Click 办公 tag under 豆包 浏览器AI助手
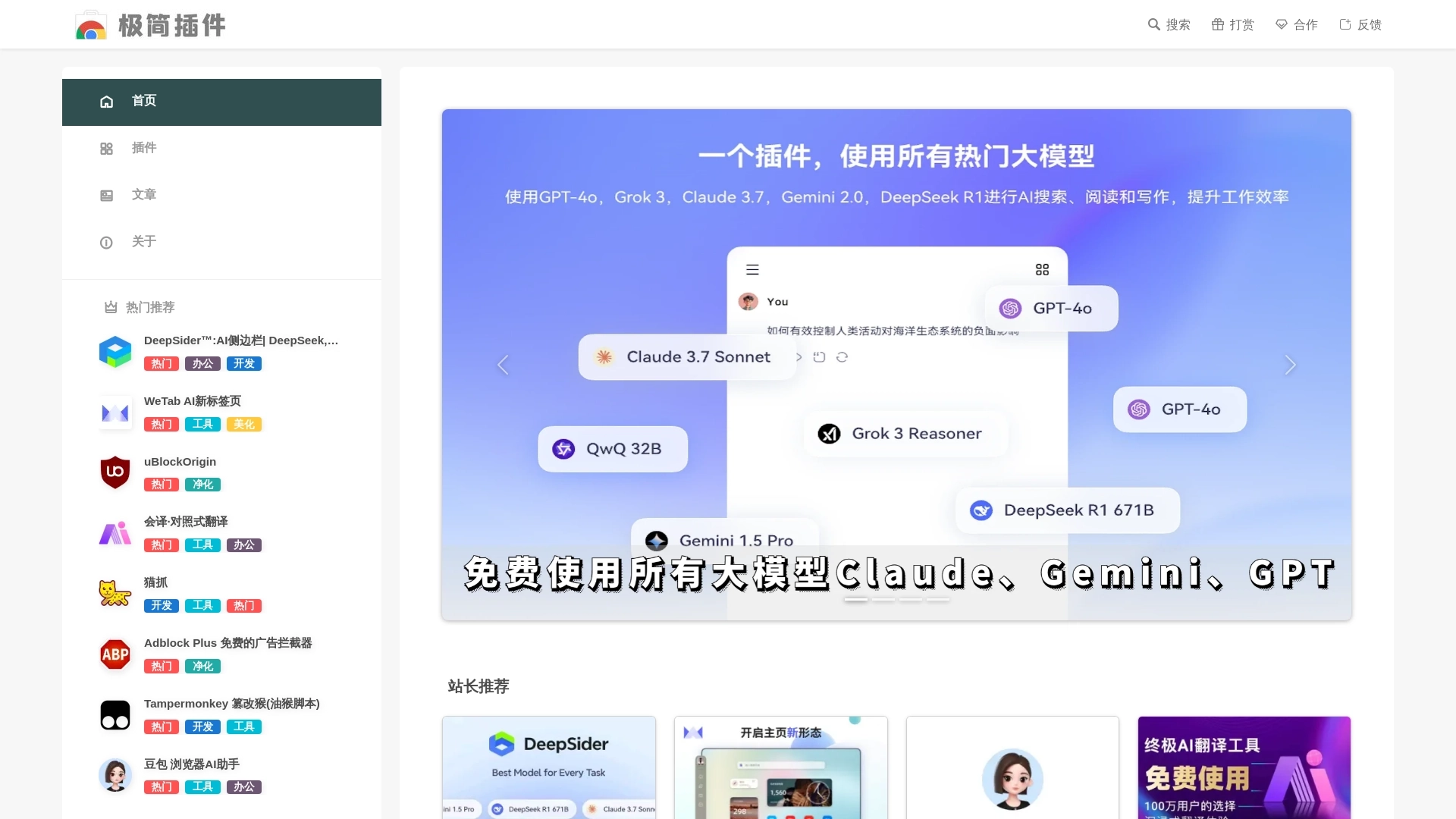 244,787
